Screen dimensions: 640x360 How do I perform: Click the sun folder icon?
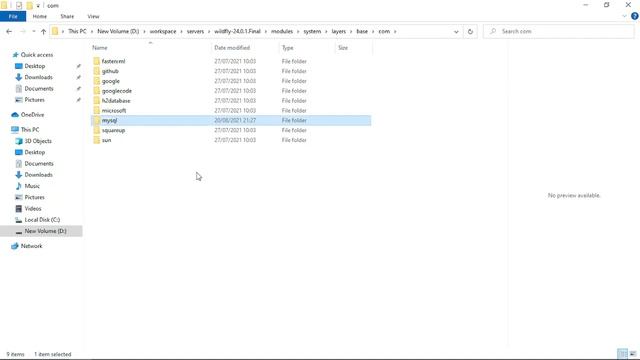click(96, 140)
